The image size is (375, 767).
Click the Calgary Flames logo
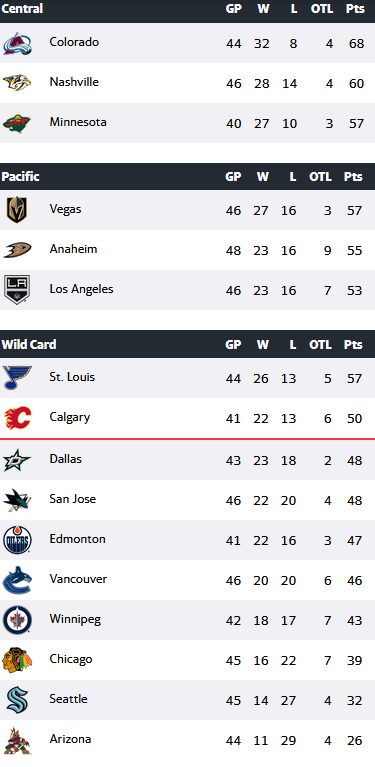[17, 418]
